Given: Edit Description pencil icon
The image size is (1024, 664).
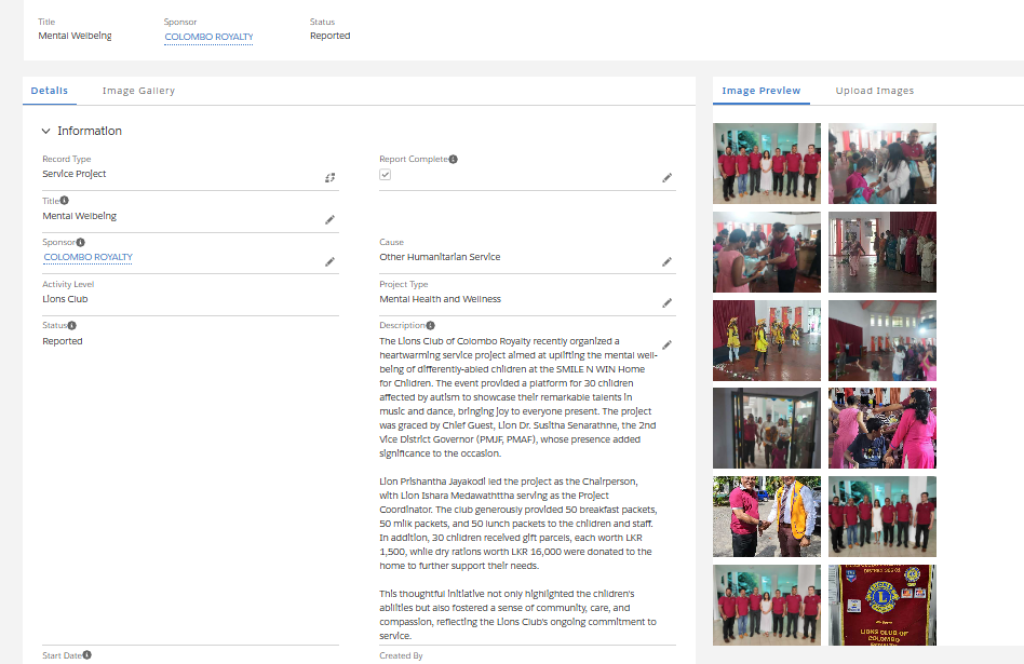Looking at the screenshot, I should [667, 345].
